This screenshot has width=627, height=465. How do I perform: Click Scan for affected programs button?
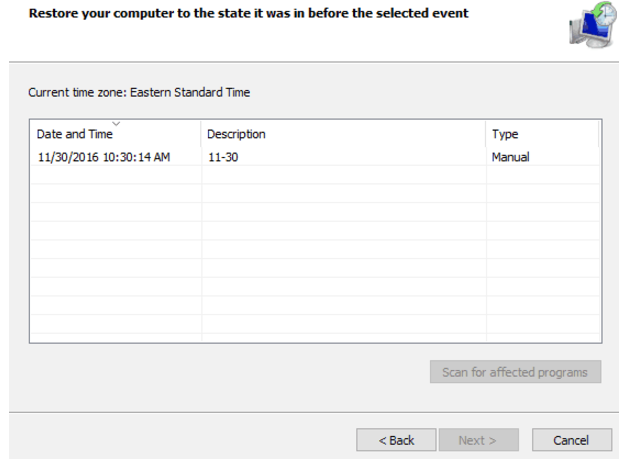pos(515,372)
